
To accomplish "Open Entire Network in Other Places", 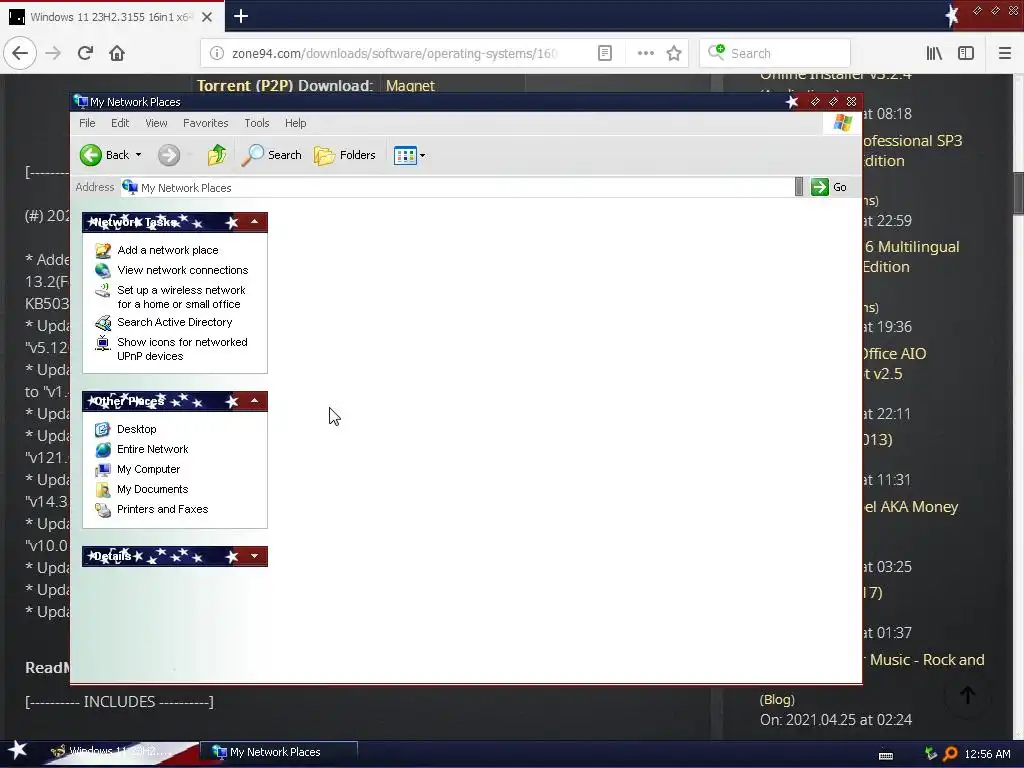I will coord(153,449).
